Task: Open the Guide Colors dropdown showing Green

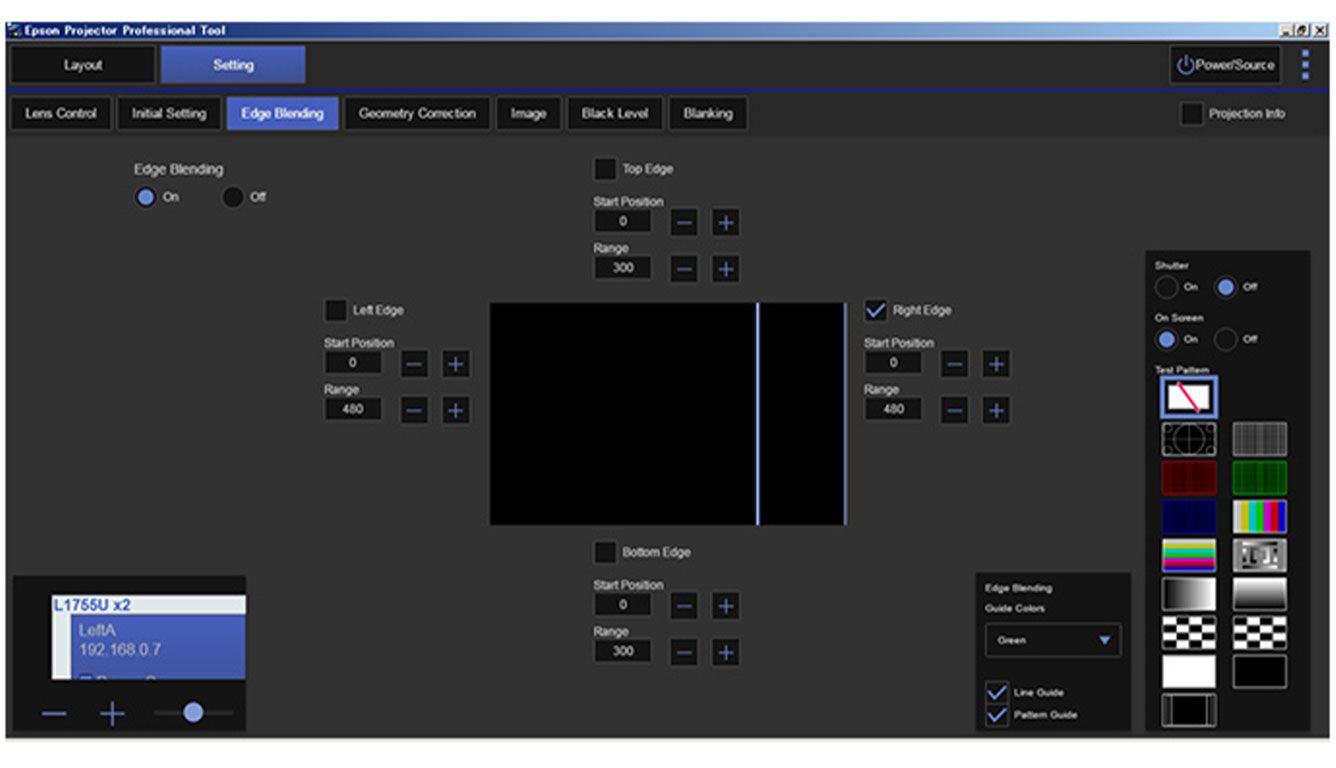Action: coord(1052,640)
